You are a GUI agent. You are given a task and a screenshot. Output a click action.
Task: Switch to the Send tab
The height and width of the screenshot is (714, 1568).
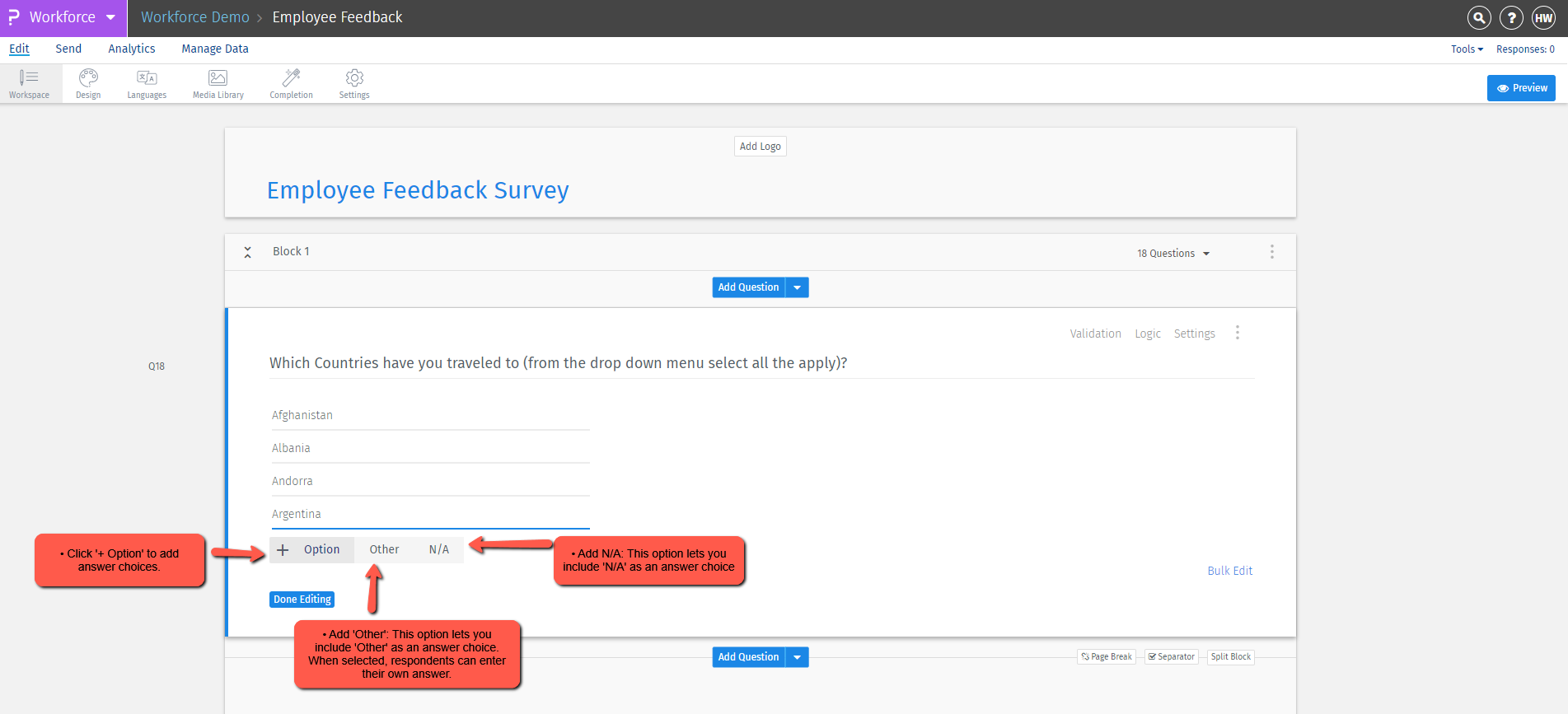[68, 49]
